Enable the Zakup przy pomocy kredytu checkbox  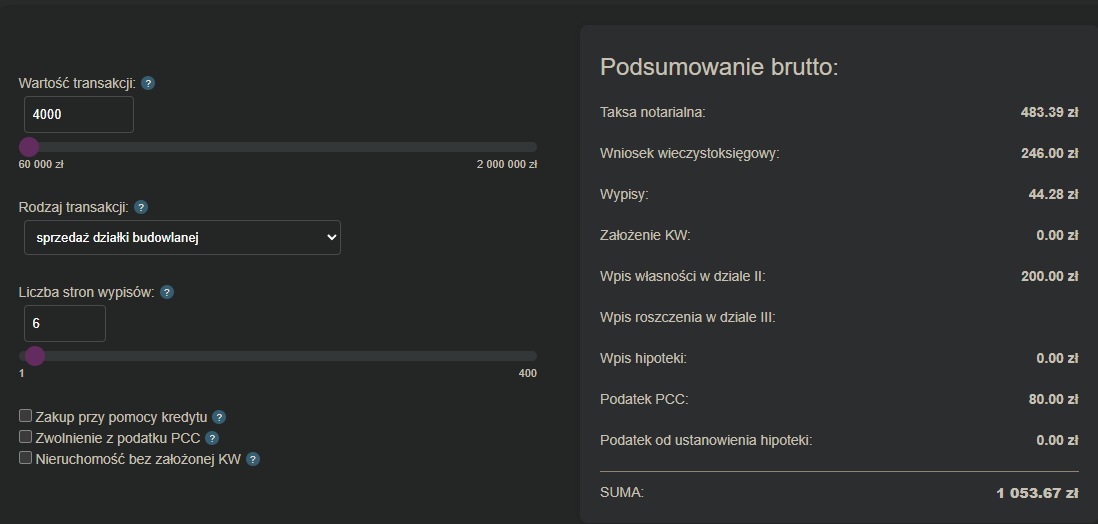pyautogui.click(x=26, y=415)
